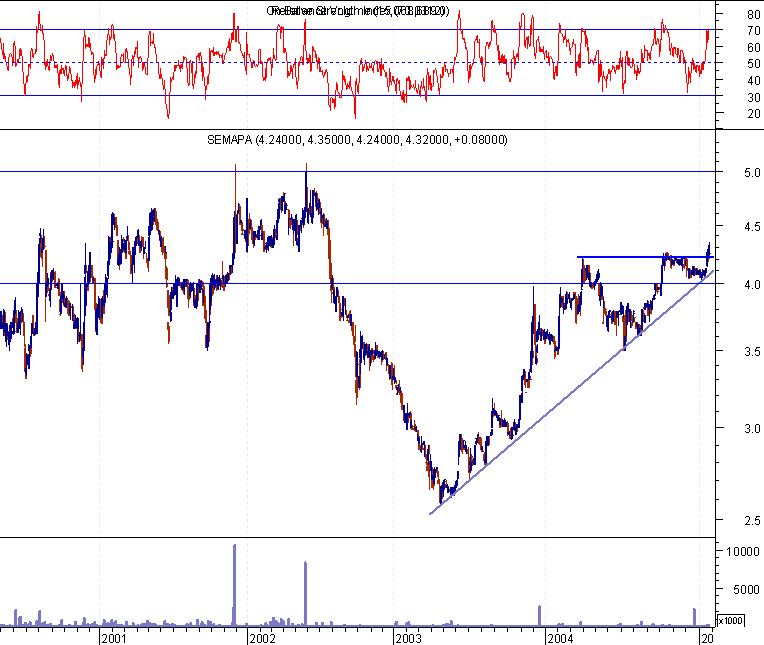Click the 5000 volume axis label
Screen dimensions: 764x645
pos(746,589)
